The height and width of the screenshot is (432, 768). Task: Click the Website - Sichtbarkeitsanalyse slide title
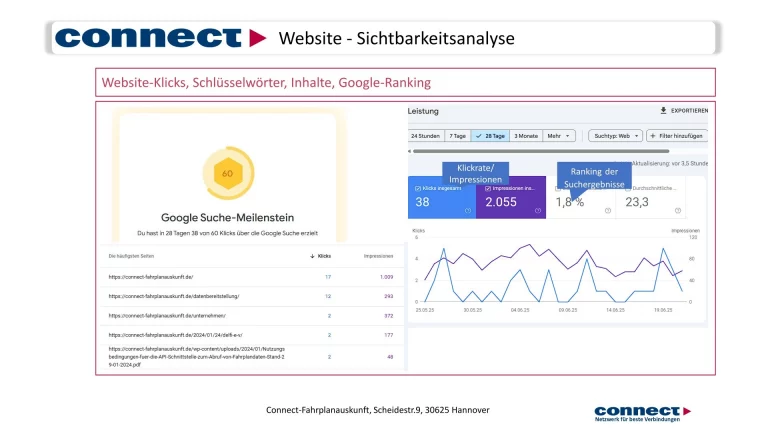pyautogui.click(x=397, y=38)
